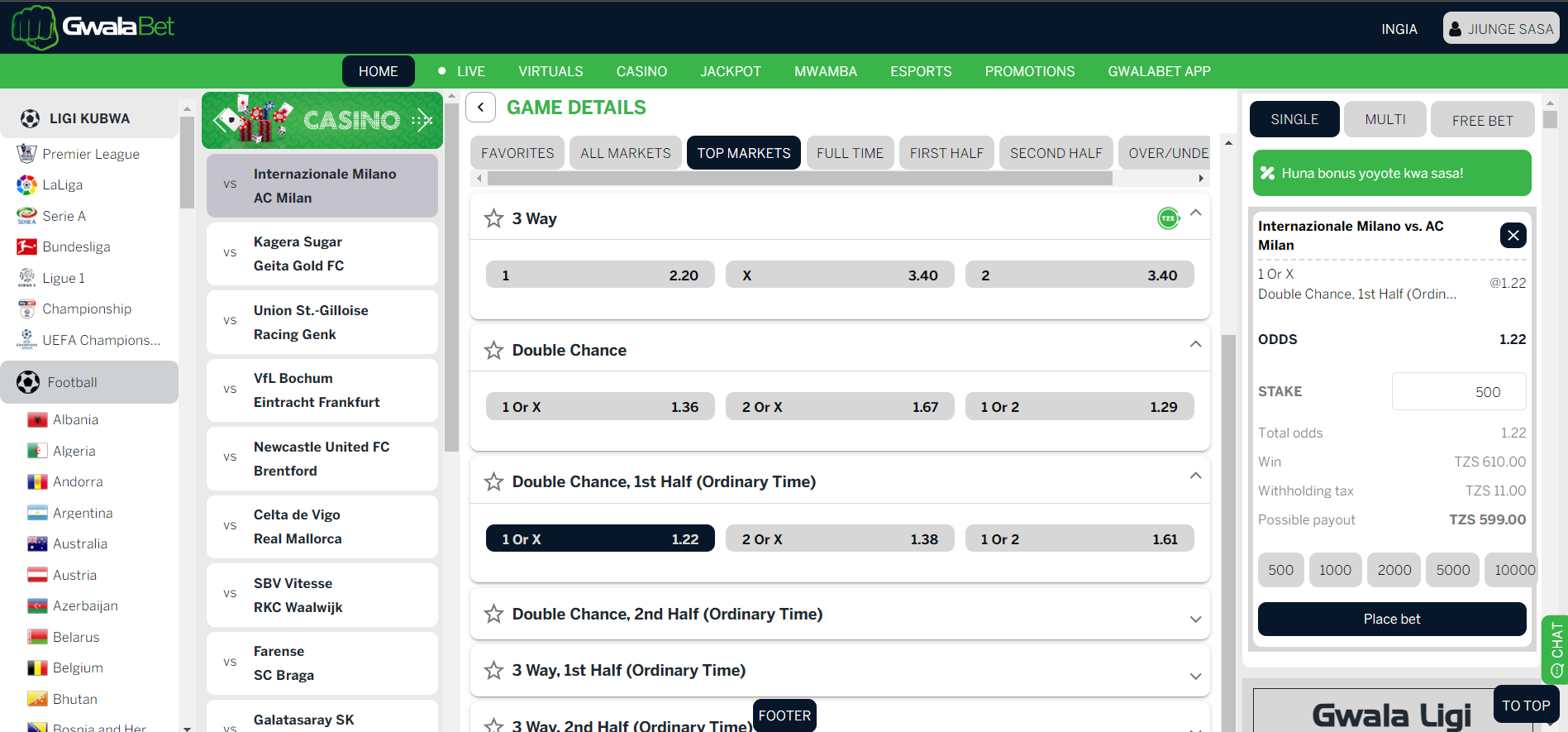The width and height of the screenshot is (1568, 732).
Task: Select 3 Way draw X at 3.40
Action: coord(840,275)
